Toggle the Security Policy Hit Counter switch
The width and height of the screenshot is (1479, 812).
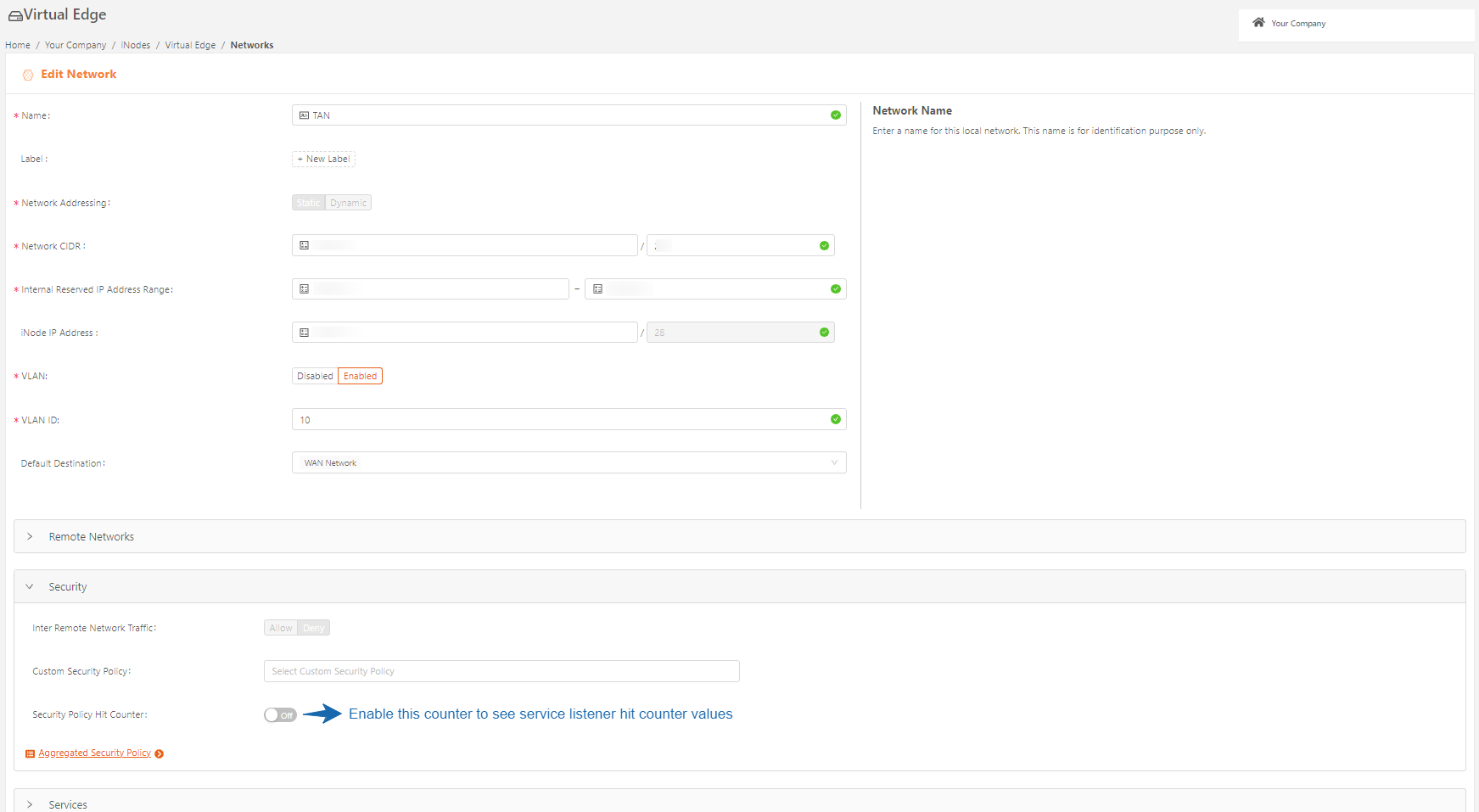coord(280,715)
